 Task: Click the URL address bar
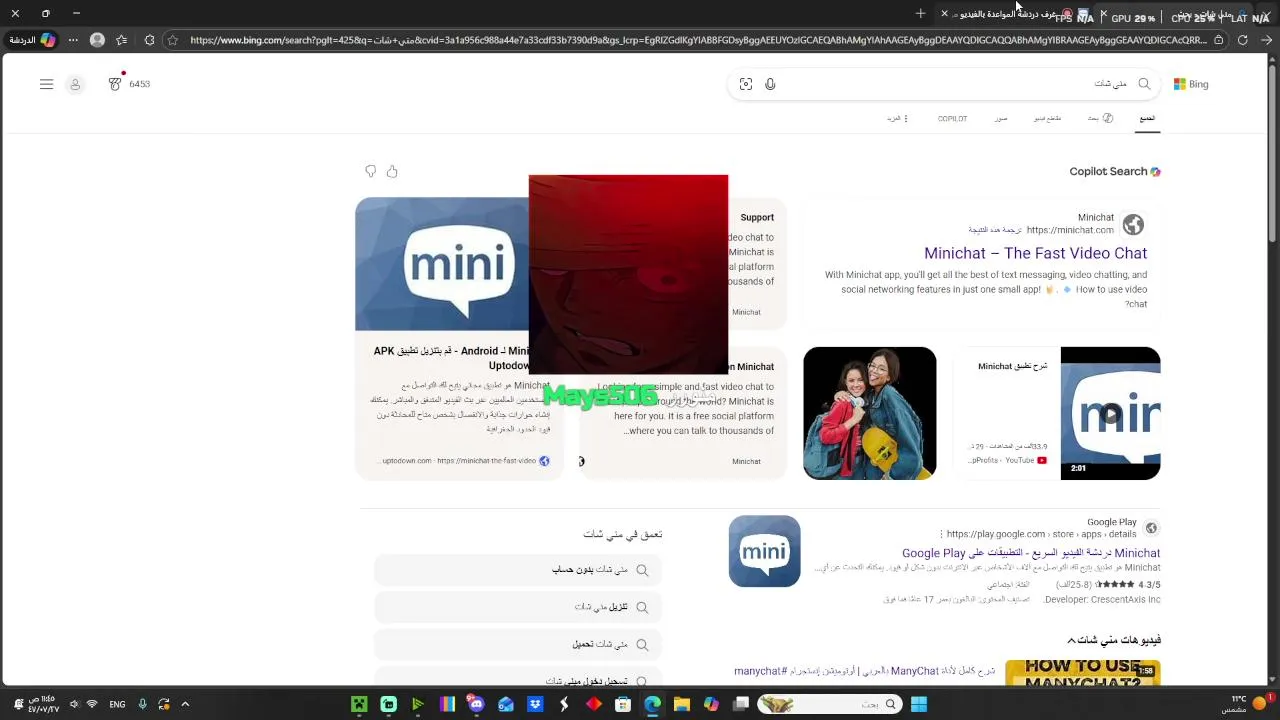698,40
